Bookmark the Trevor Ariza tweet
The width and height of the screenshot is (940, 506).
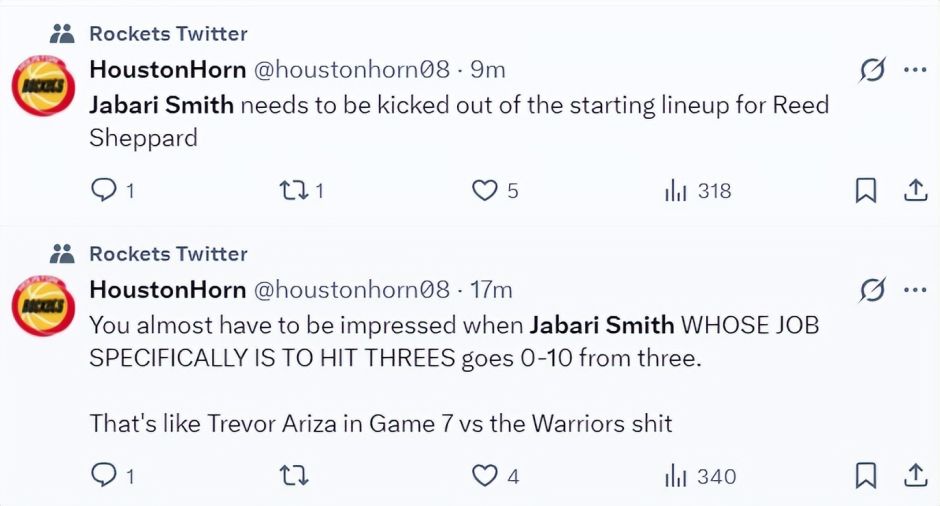[866, 476]
